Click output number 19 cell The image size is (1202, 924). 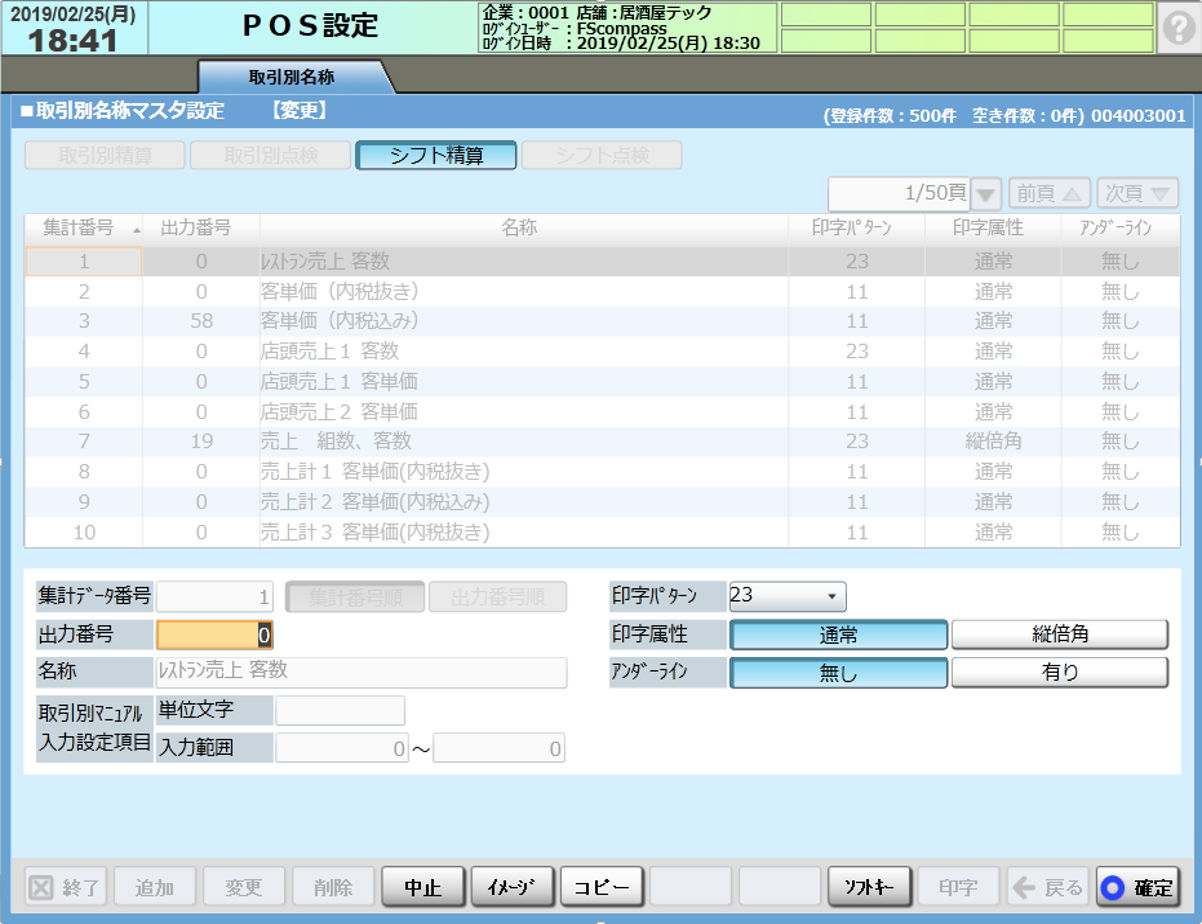pos(201,442)
